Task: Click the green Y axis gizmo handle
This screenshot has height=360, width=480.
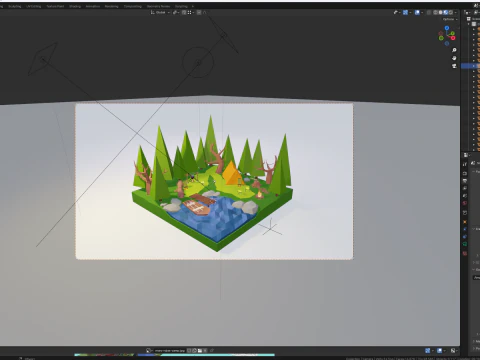Action: pyautogui.click(x=452, y=33)
